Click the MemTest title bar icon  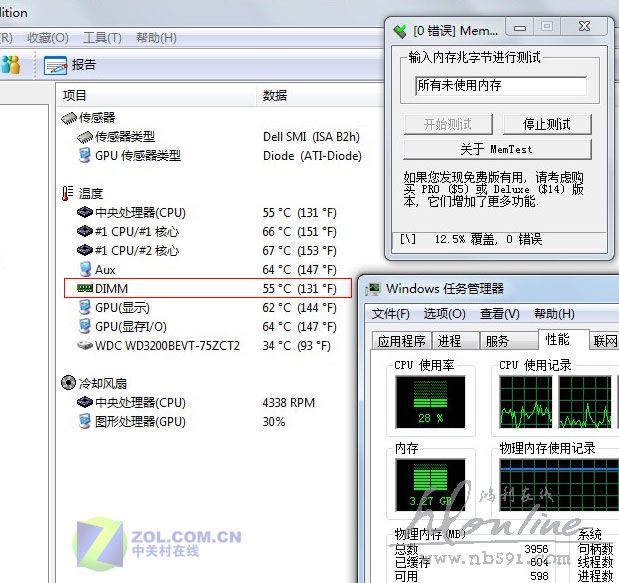pos(400,31)
